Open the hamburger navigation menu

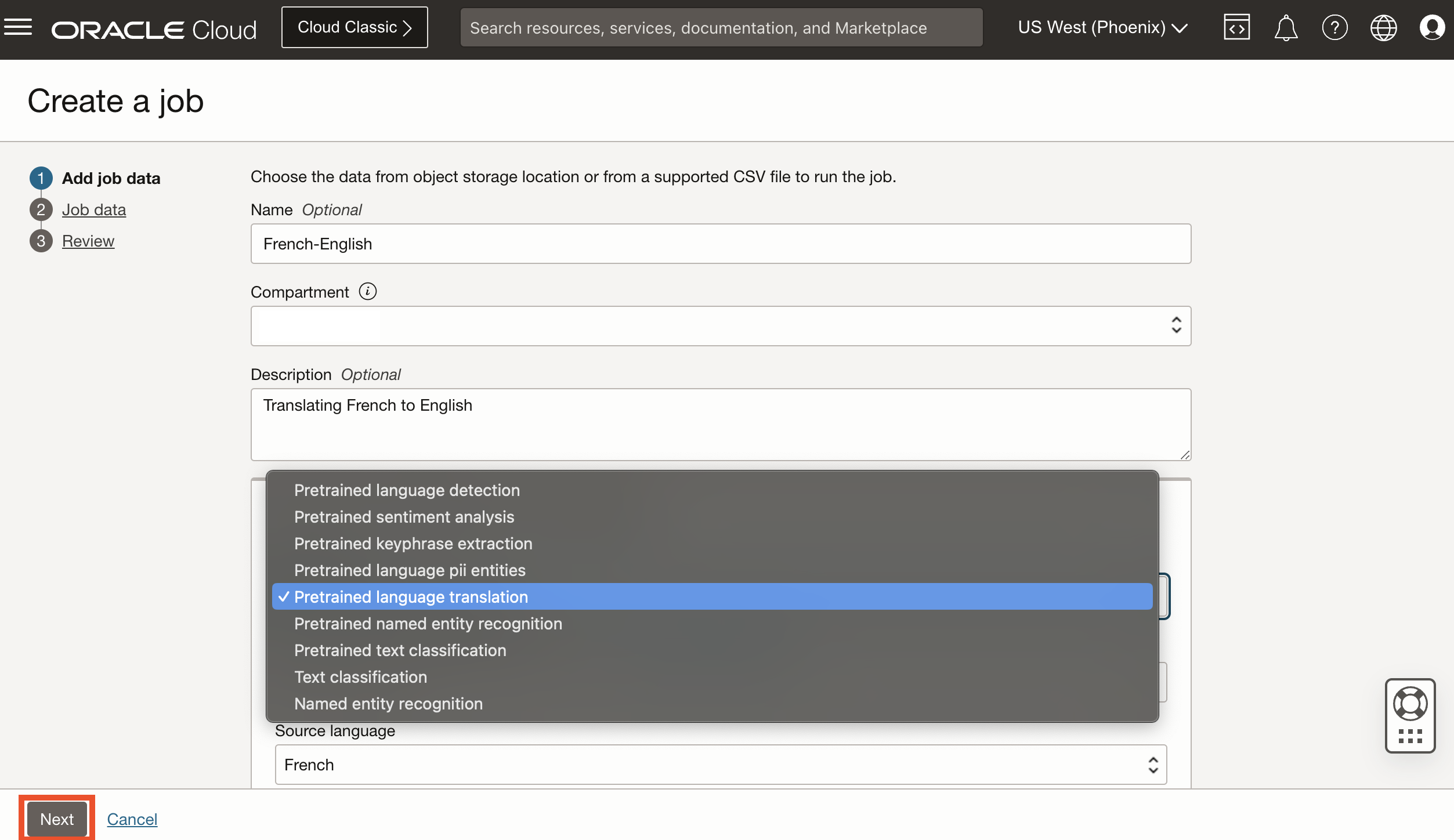(18, 27)
